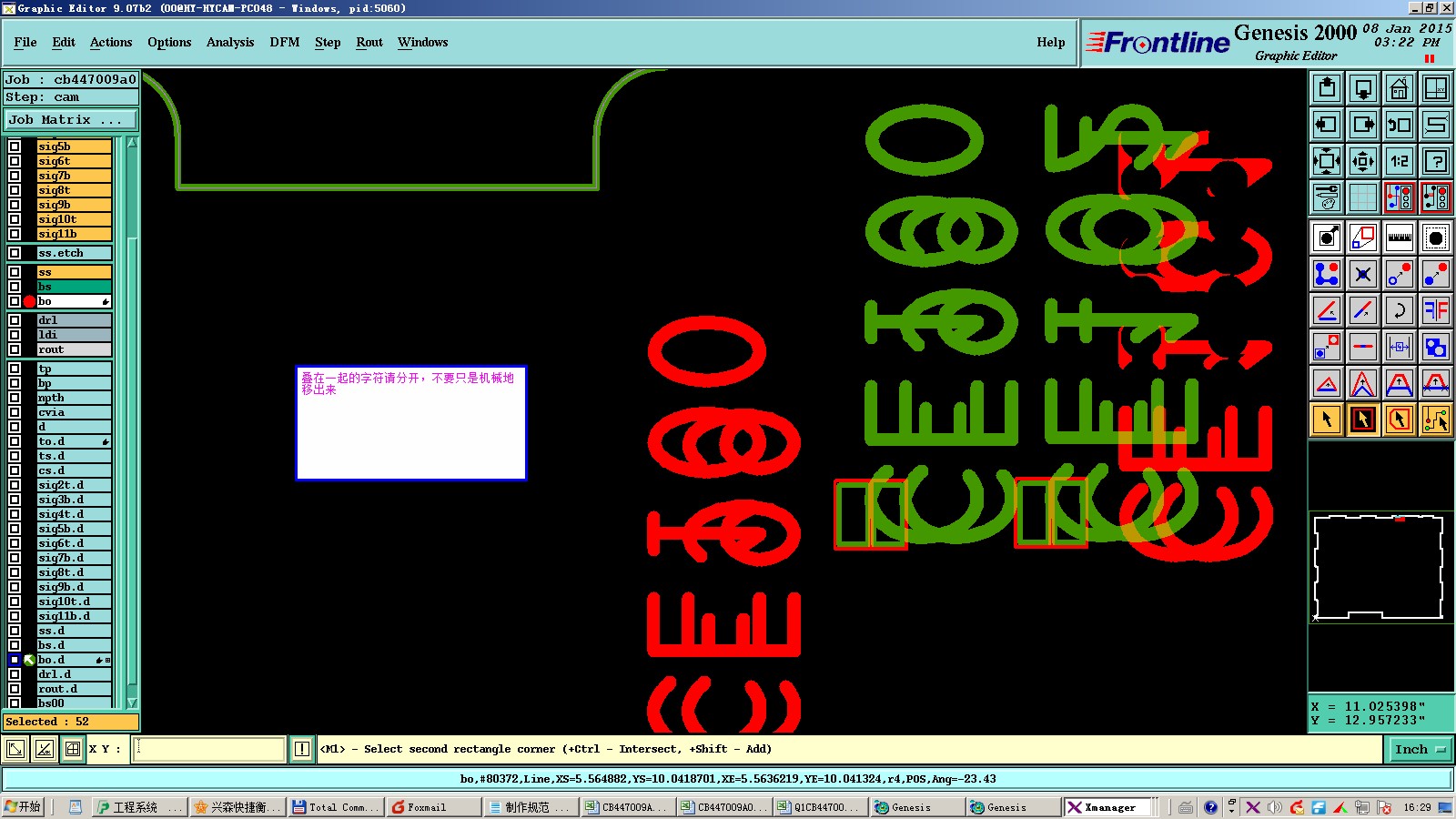Open the File menu

point(25,42)
